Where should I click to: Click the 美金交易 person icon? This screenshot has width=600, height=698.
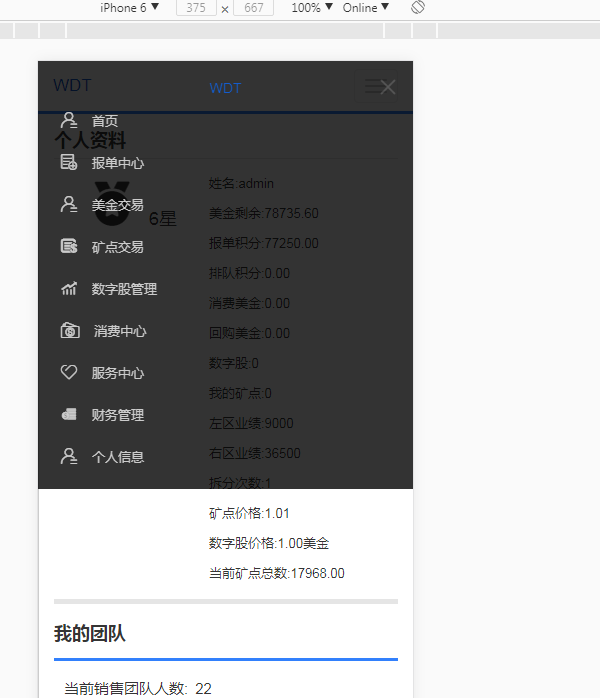(x=69, y=204)
